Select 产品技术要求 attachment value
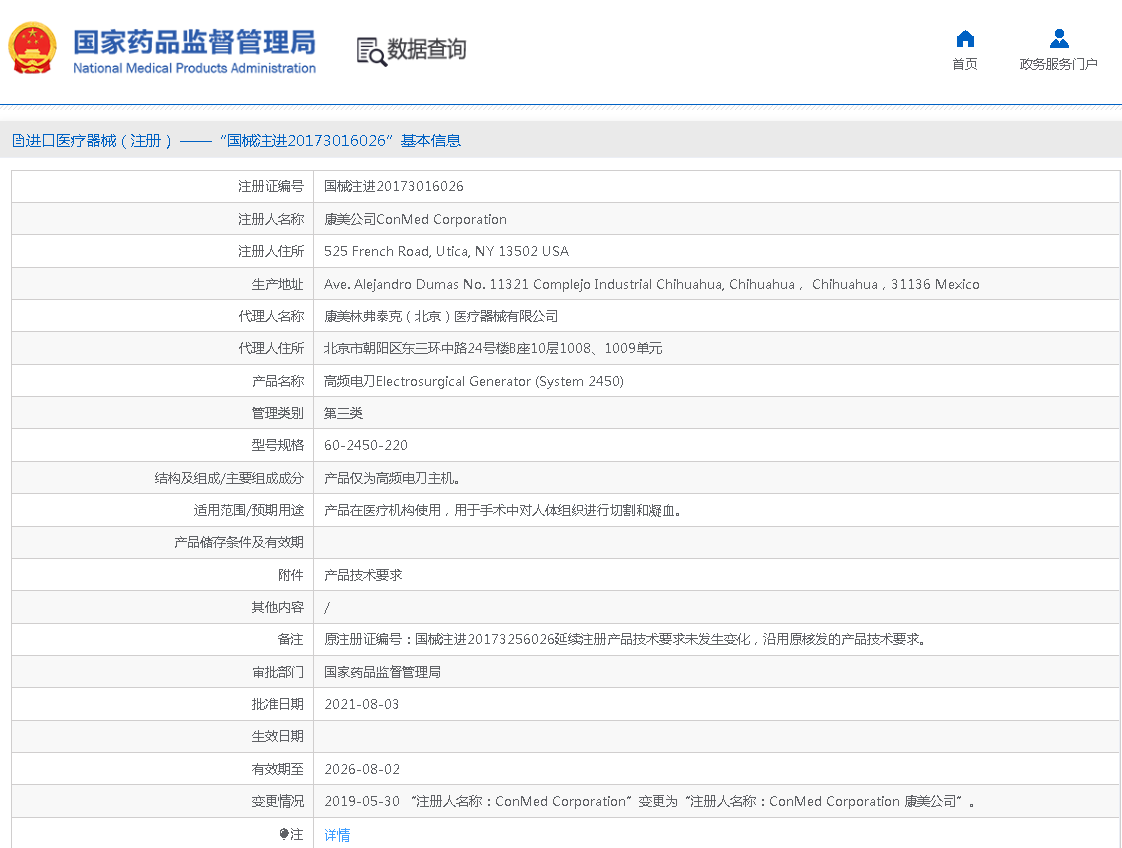This screenshot has height=848, width=1122. [x=363, y=575]
